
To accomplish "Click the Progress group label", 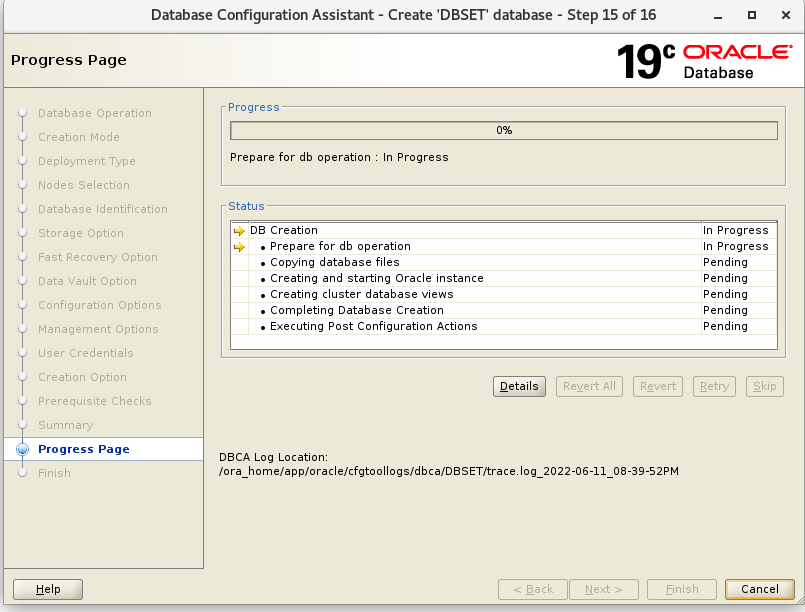I will point(254,107).
